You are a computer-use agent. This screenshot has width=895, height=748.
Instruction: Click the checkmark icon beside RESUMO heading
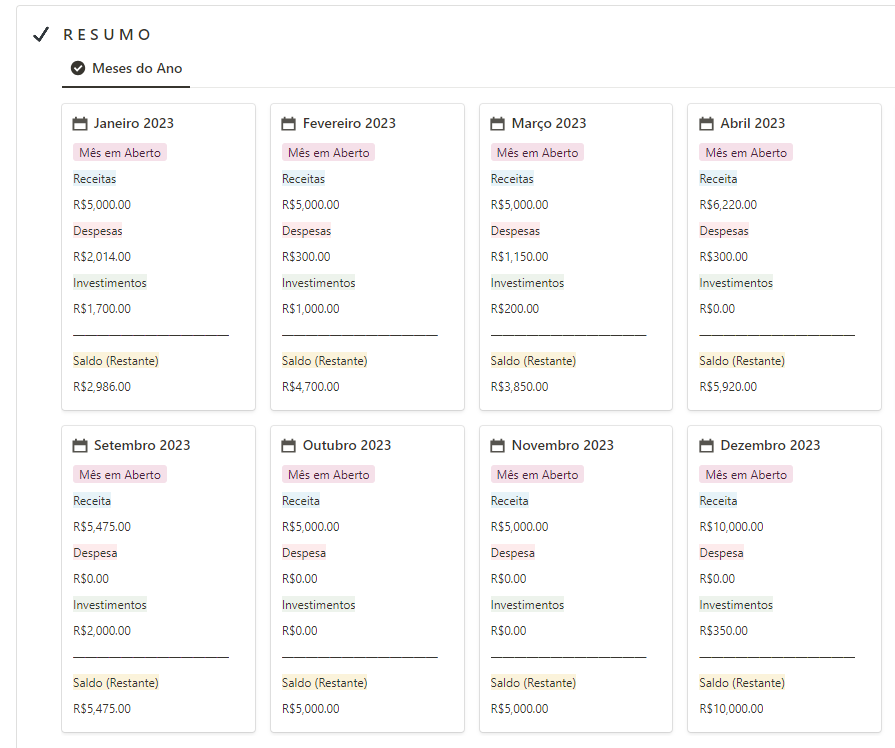click(x=41, y=35)
